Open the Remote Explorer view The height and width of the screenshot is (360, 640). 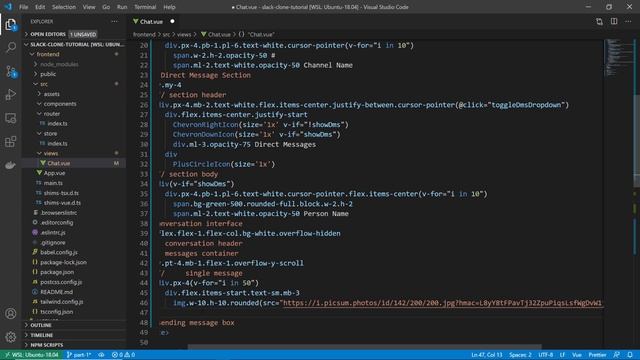11,118
